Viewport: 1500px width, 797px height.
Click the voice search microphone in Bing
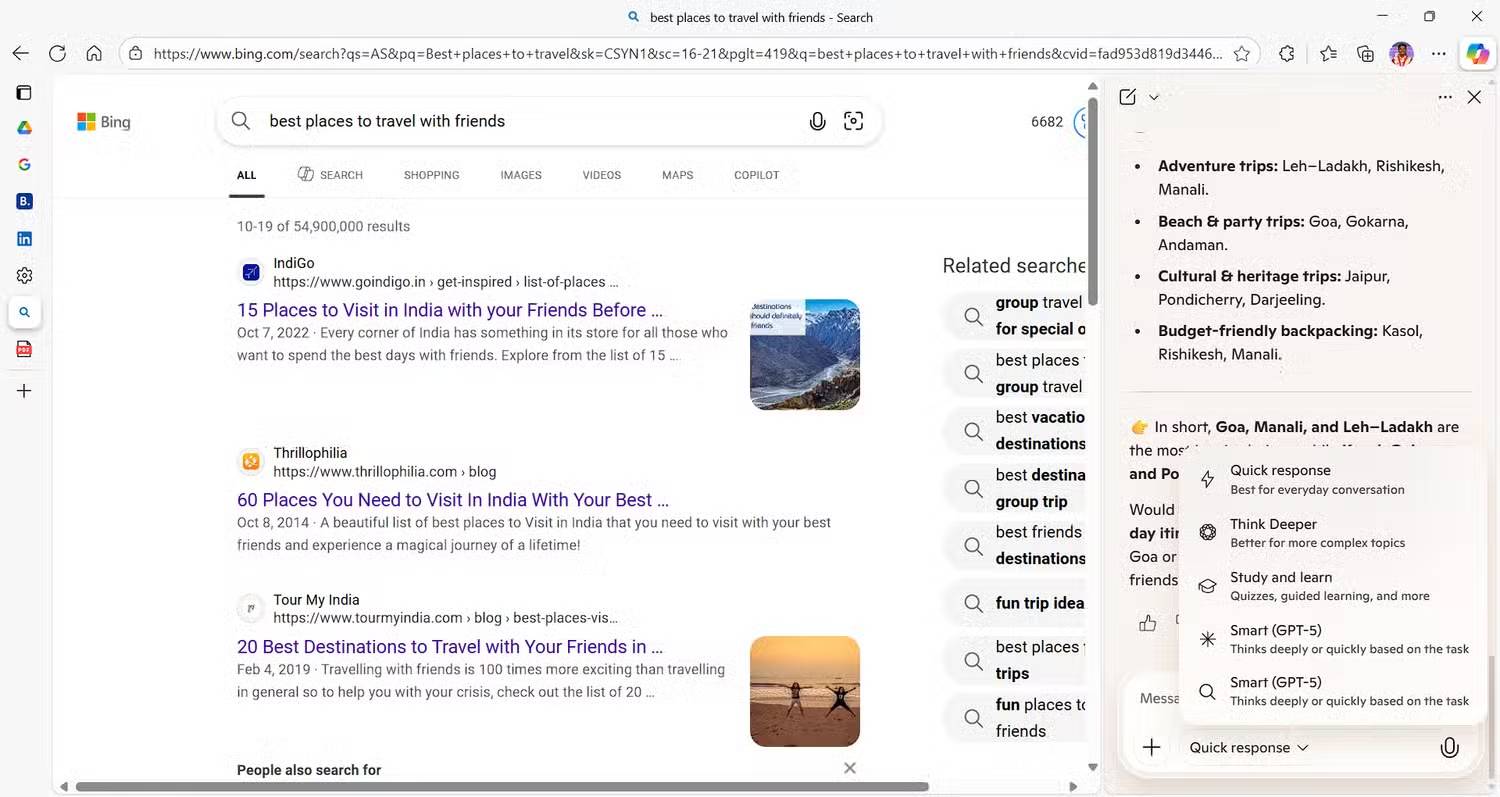click(x=817, y=122)
